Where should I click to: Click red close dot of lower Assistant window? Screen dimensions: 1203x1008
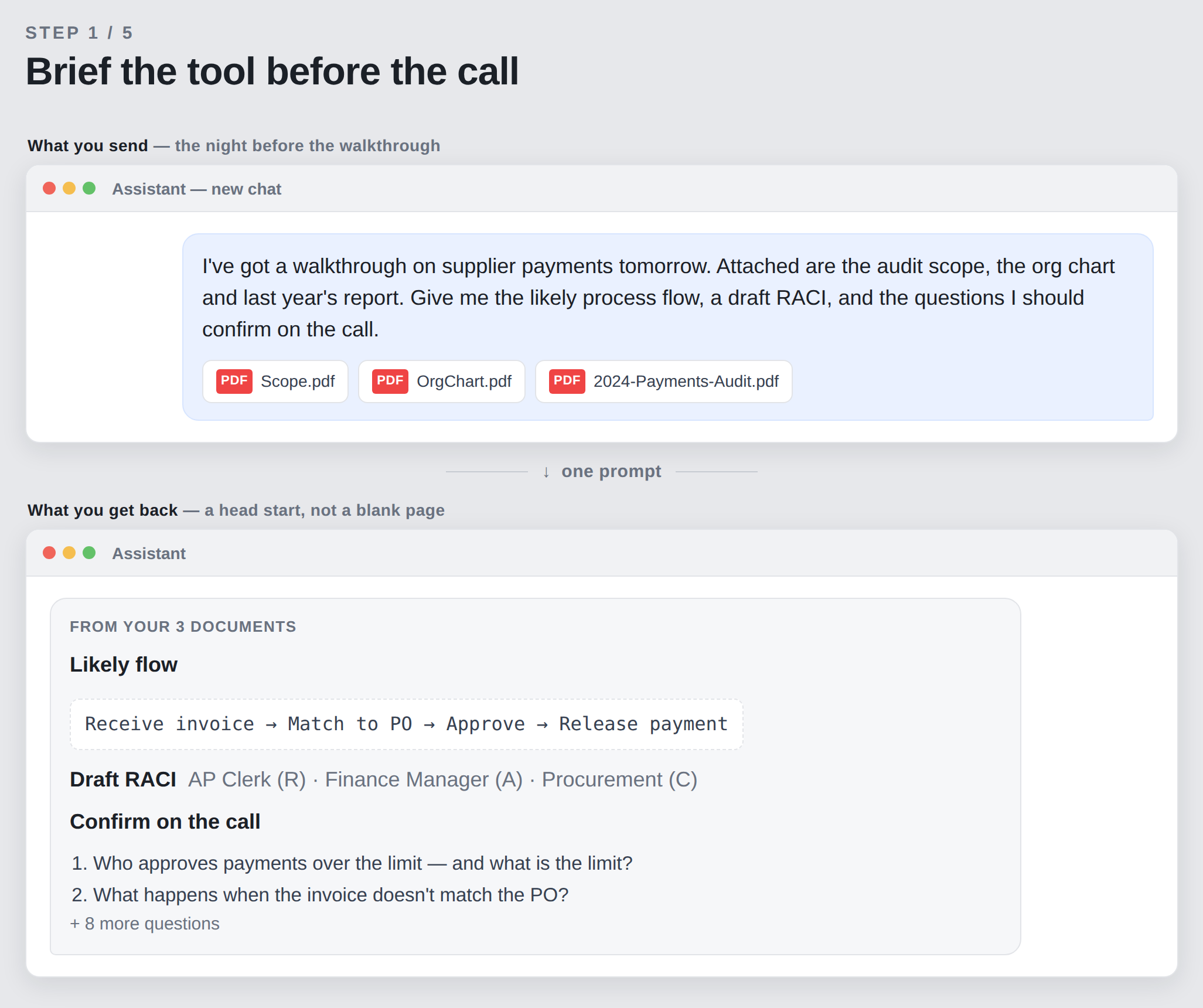pos(49,553)
